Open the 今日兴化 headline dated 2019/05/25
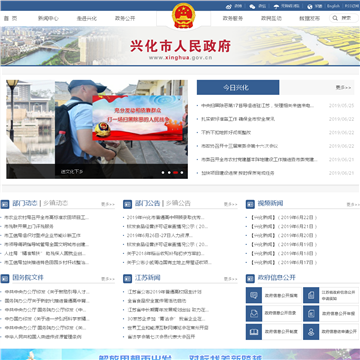The image size is (360, 360). [x=257, y=106]
